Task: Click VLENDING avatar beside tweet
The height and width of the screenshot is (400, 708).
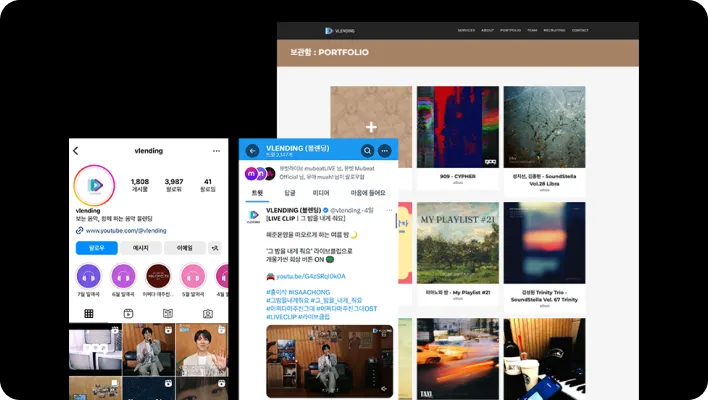Action: pos(254,216)
